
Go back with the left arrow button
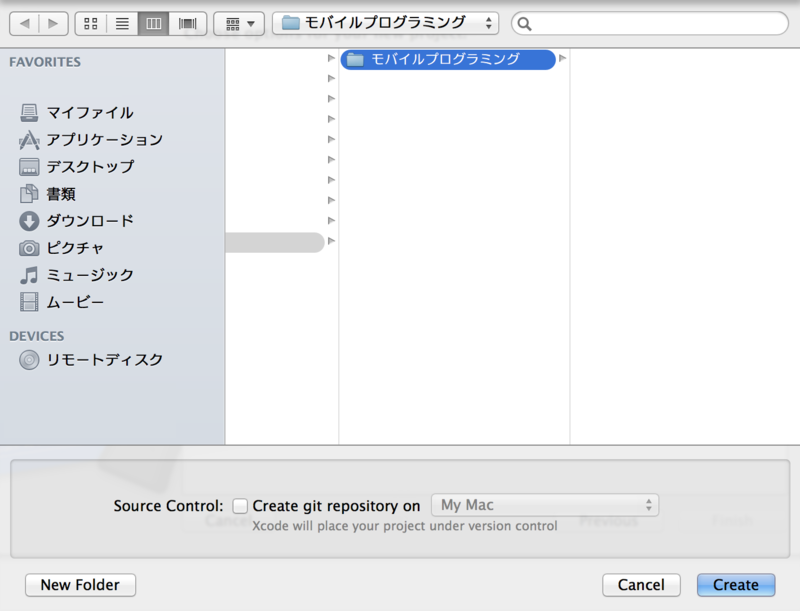24,23
